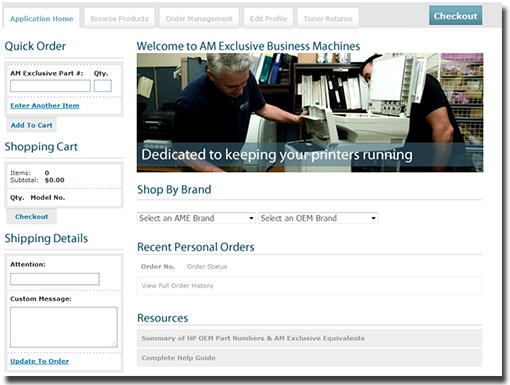Click the Quick Order heading
This screenshot has height=385, width=510.
coord(35,46)
